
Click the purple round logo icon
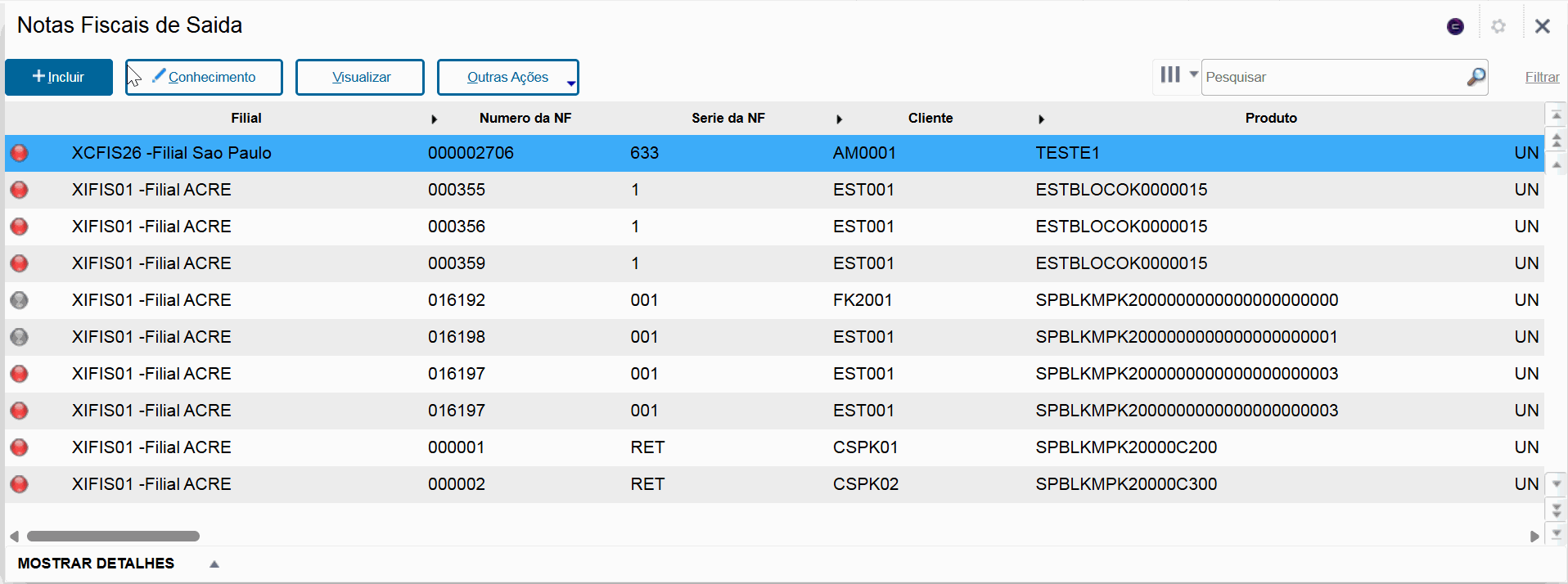1455,26
